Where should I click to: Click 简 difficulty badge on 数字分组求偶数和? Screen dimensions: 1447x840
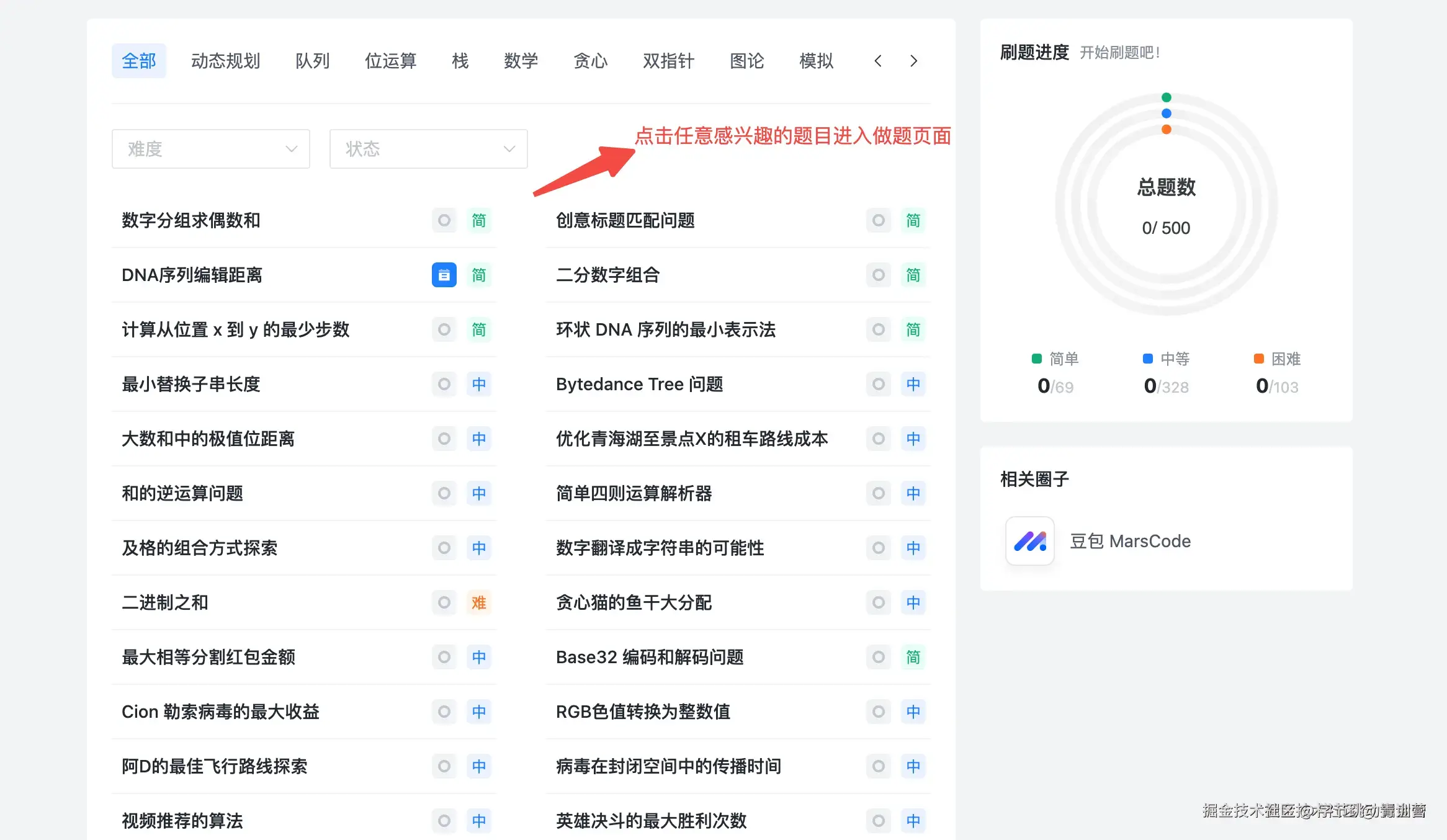pyautogui.click(x=478, y=220)
